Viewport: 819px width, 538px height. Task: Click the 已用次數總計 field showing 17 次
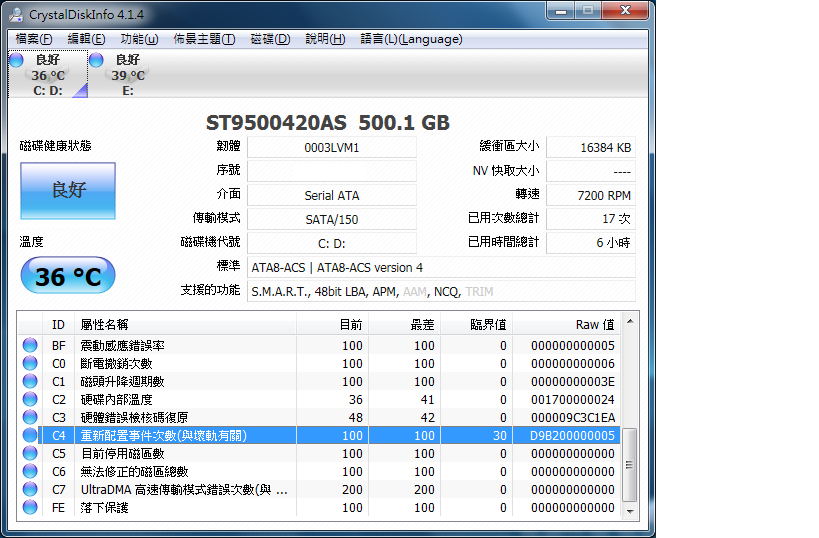tap(591, 219)
